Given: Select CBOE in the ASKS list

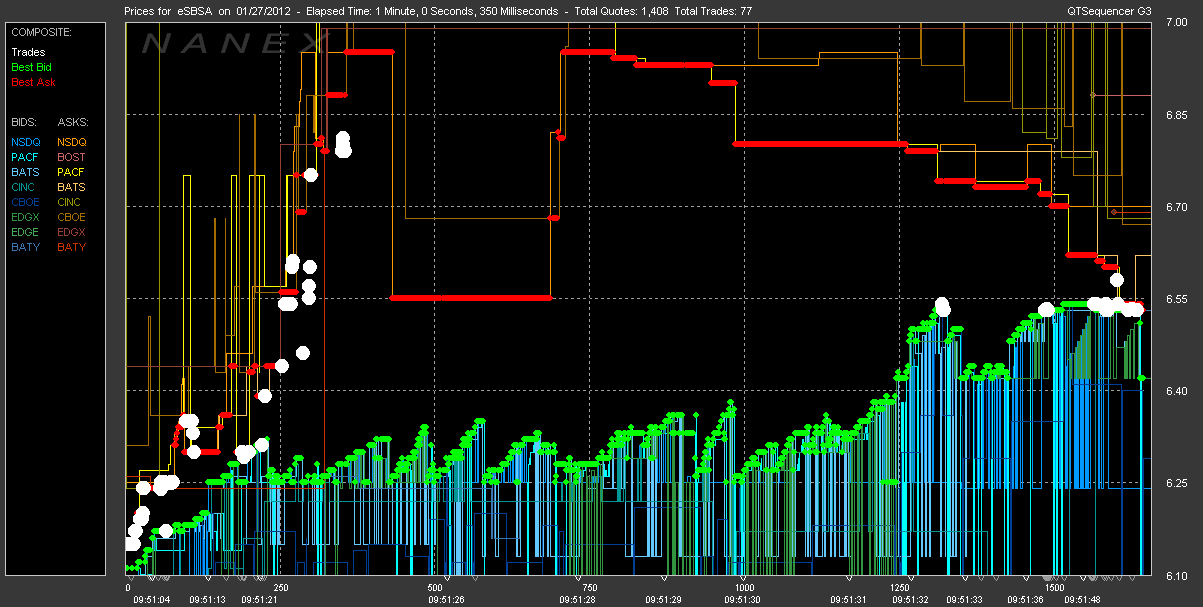Looking at the screenshot, I should point(72,216).
